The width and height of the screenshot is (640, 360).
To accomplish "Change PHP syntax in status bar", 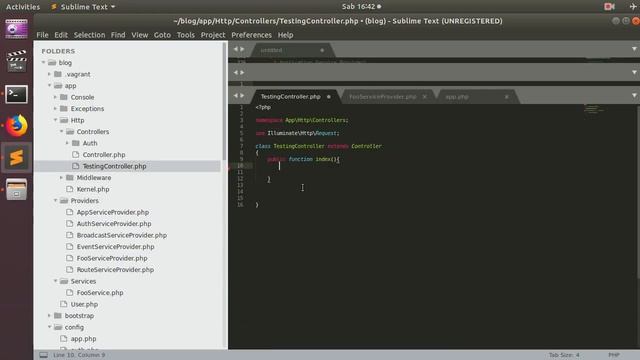I will (x=614, y=355).
